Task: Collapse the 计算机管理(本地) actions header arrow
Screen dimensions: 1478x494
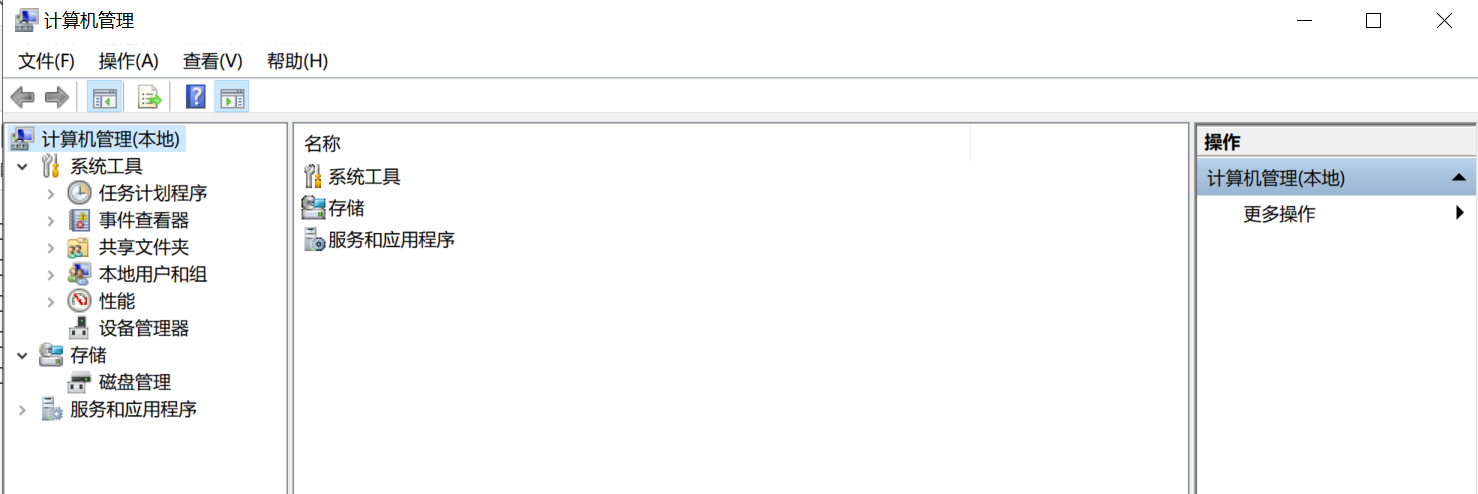Action: [1458, 178]
